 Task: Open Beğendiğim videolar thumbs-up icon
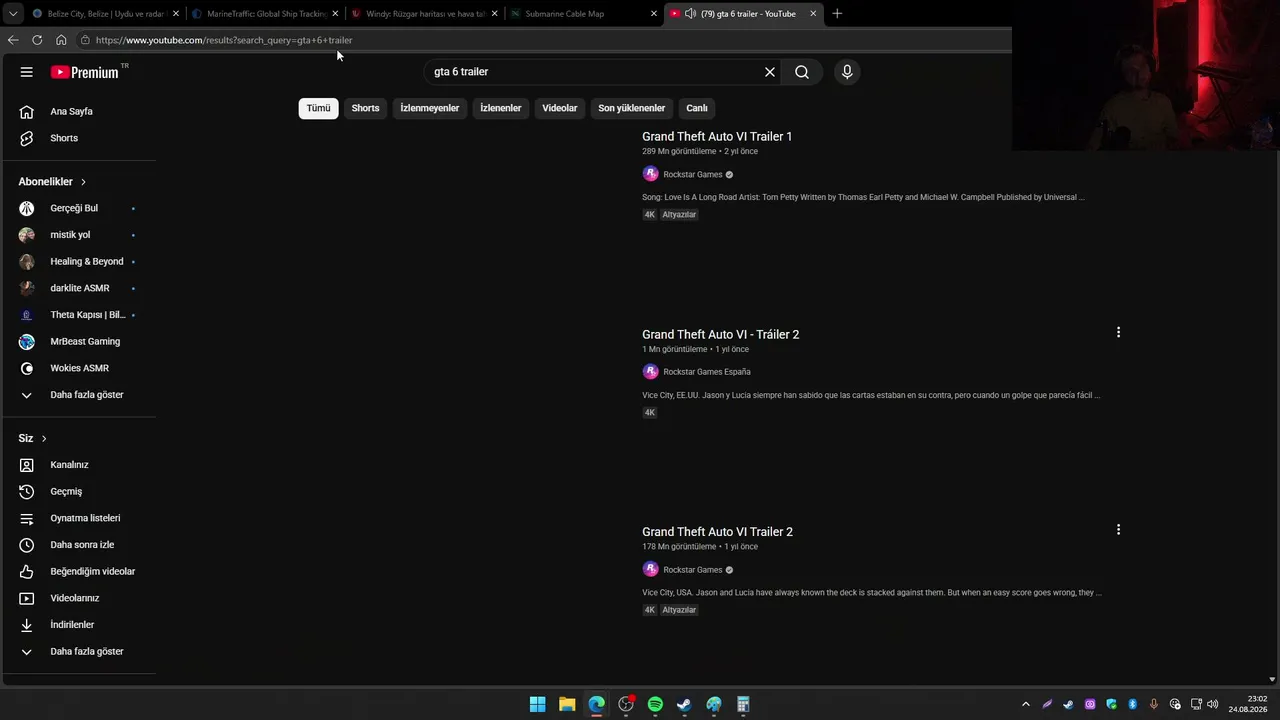click(x=27, y=572)
